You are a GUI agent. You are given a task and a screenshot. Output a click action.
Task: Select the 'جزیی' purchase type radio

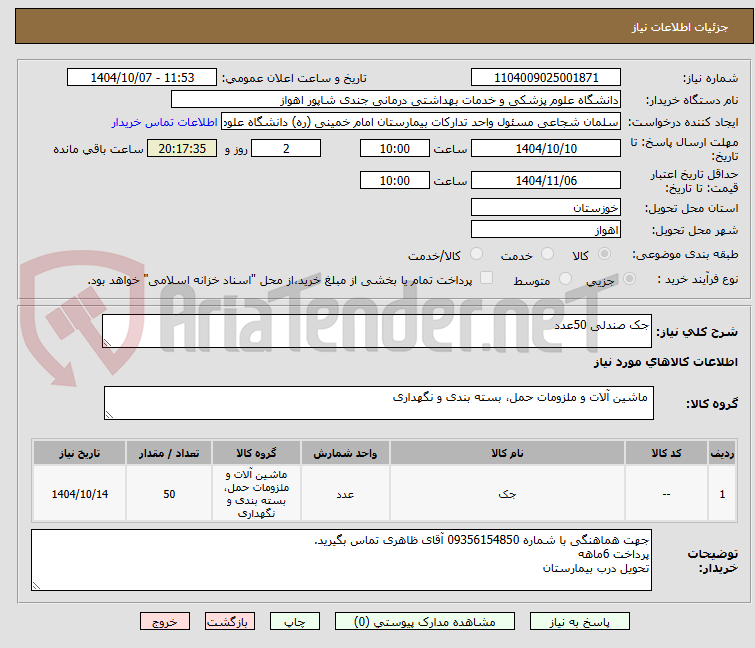pyautogui.click(x=629, y=279)
